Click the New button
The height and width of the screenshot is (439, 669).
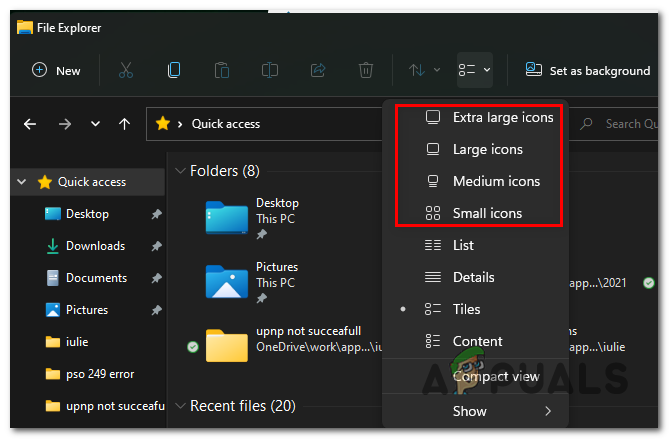pos(56,70)
